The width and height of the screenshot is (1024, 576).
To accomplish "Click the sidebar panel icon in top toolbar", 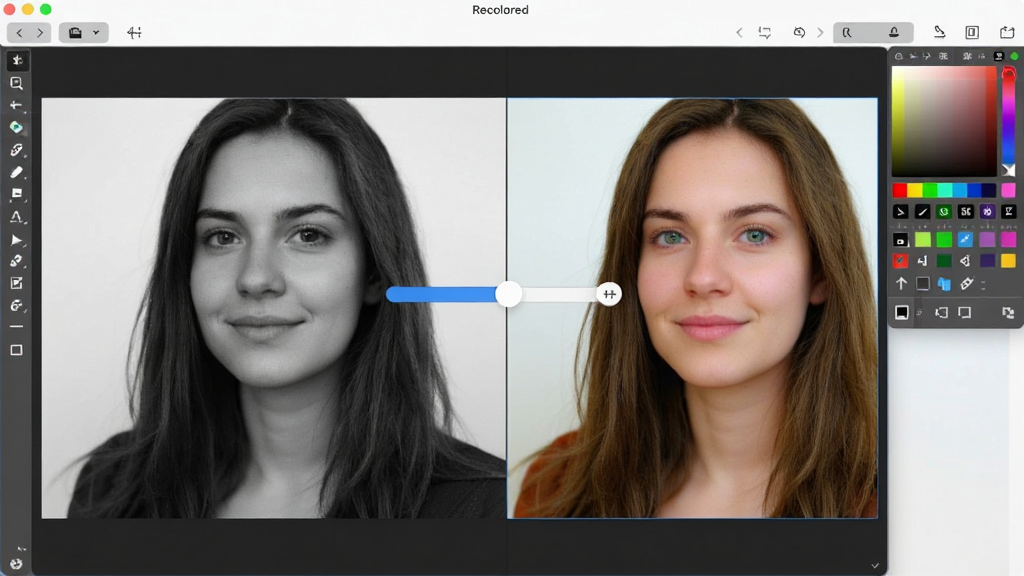I will 972,32.
